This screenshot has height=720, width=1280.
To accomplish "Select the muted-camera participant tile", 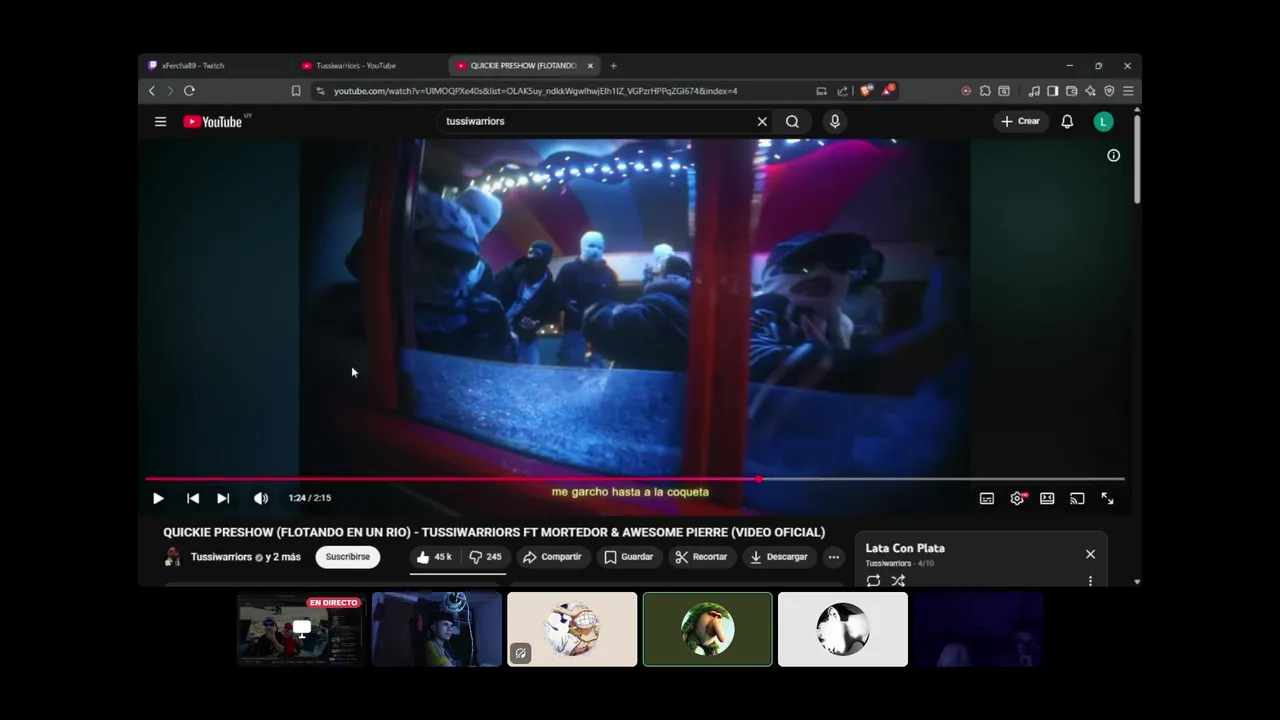I will pyautogui.click(x=572, y=629).
